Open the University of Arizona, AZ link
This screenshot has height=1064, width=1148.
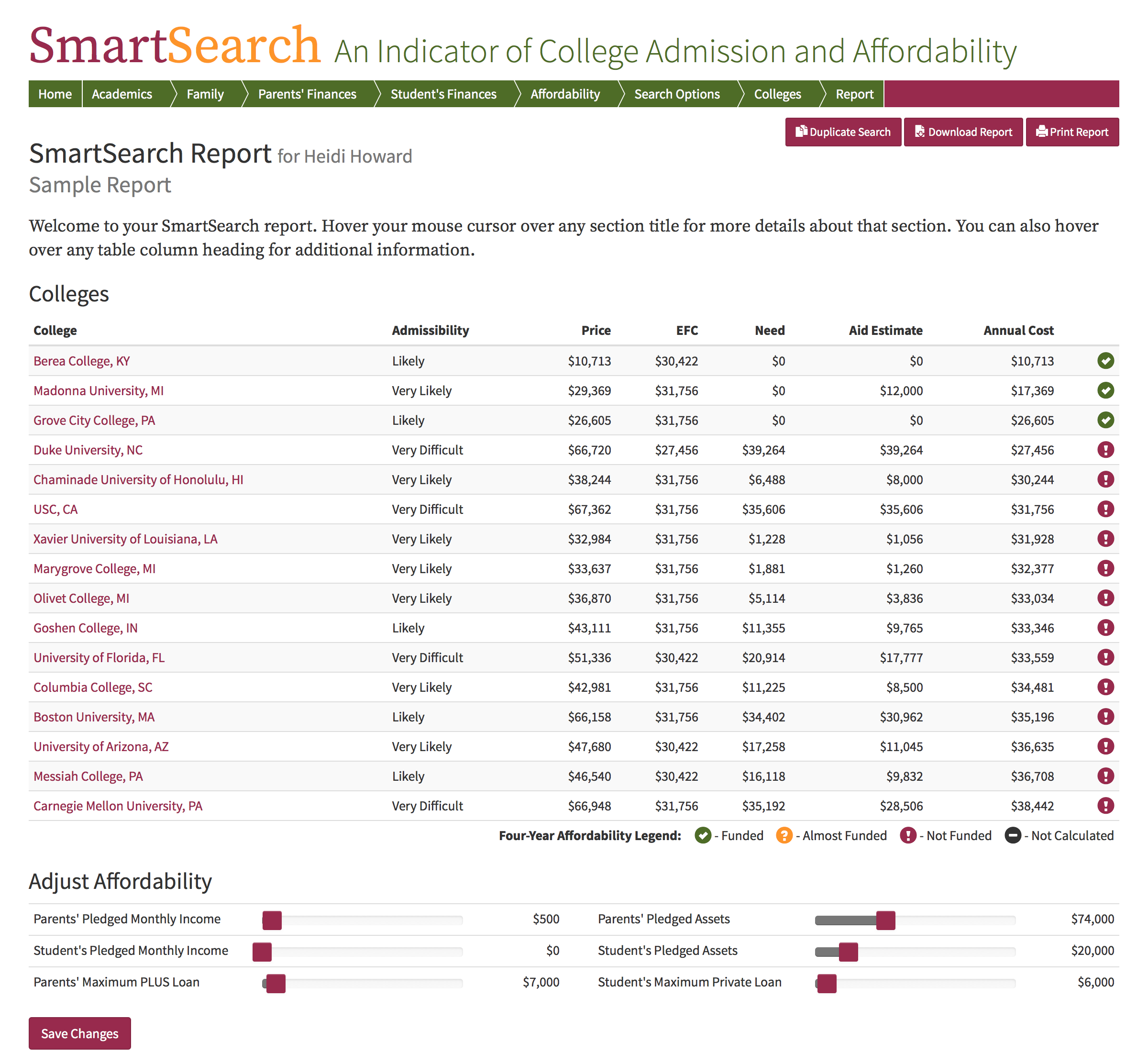[101, 746]
